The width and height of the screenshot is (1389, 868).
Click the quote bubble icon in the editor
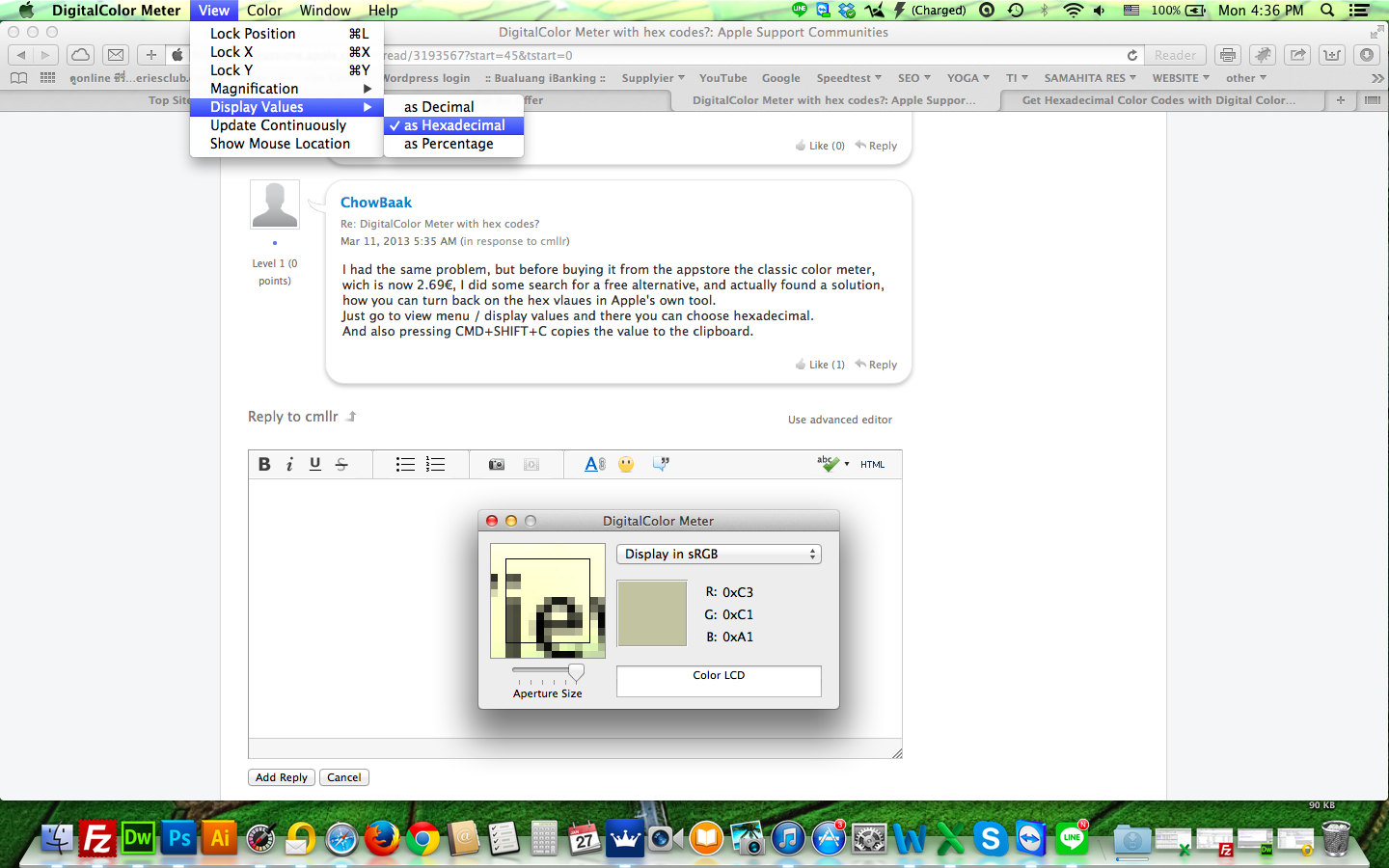tap(661, 464)
